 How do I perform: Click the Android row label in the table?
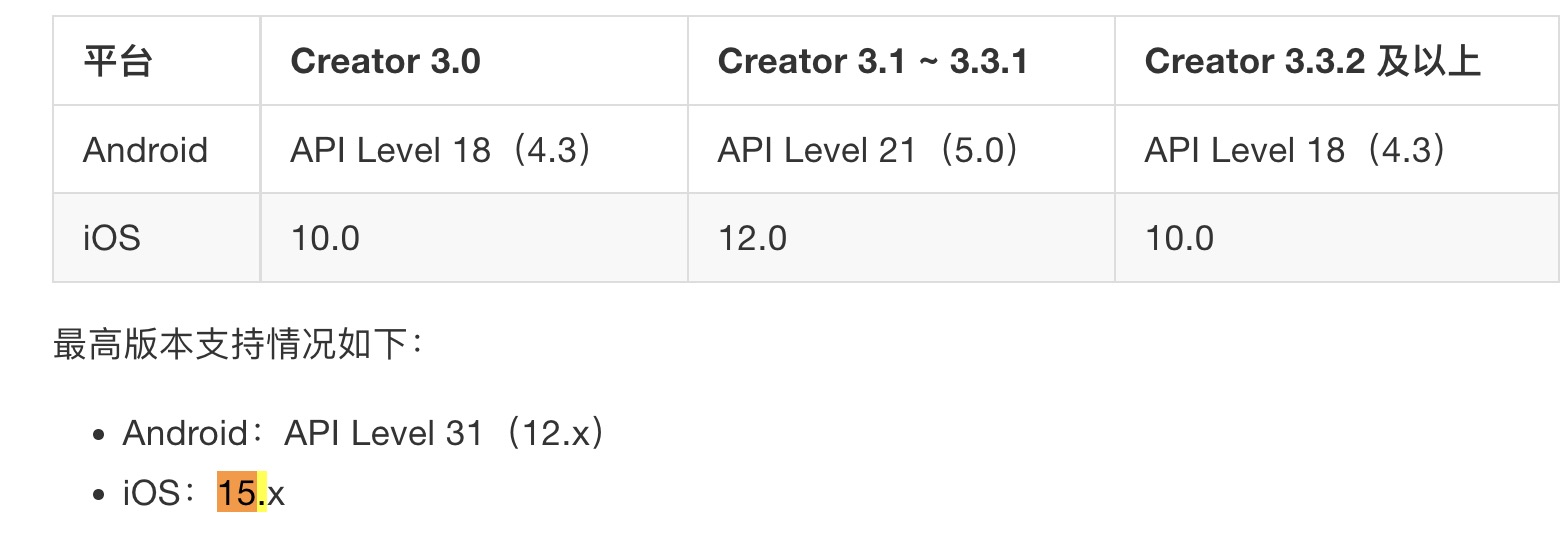145,151
